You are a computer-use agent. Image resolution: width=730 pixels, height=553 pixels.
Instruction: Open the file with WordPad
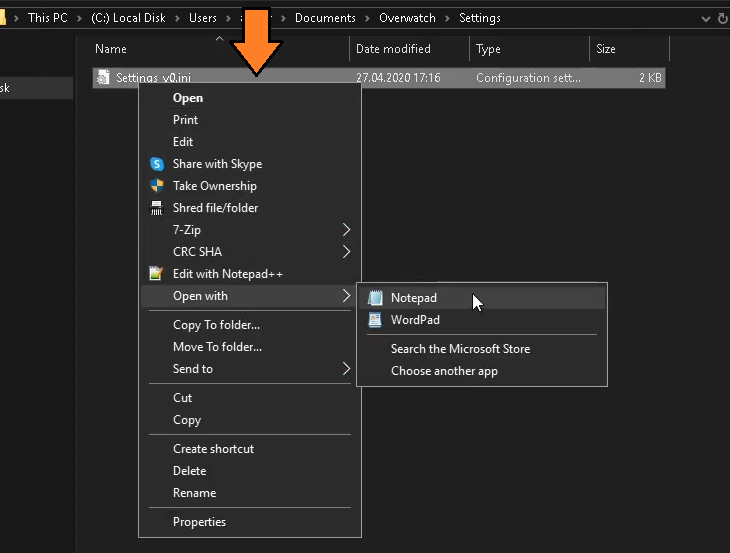(482, 320)
